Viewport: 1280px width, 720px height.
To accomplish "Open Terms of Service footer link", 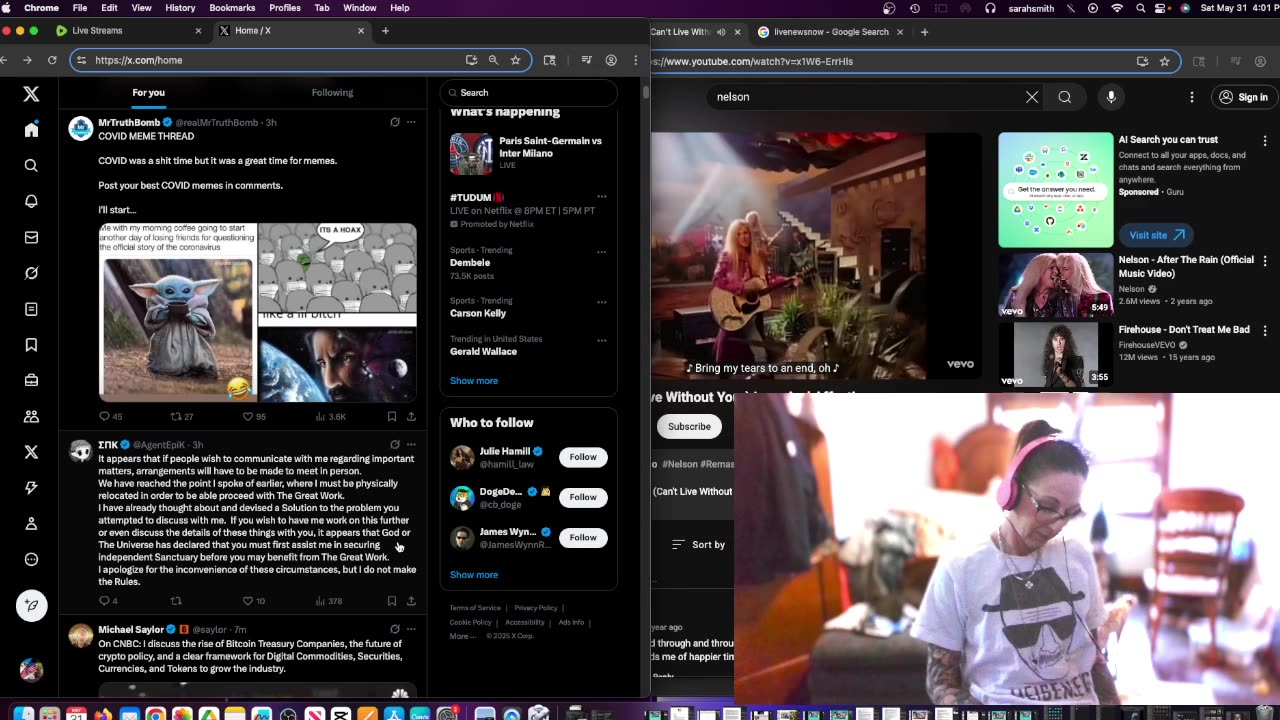I will (475, 608).
